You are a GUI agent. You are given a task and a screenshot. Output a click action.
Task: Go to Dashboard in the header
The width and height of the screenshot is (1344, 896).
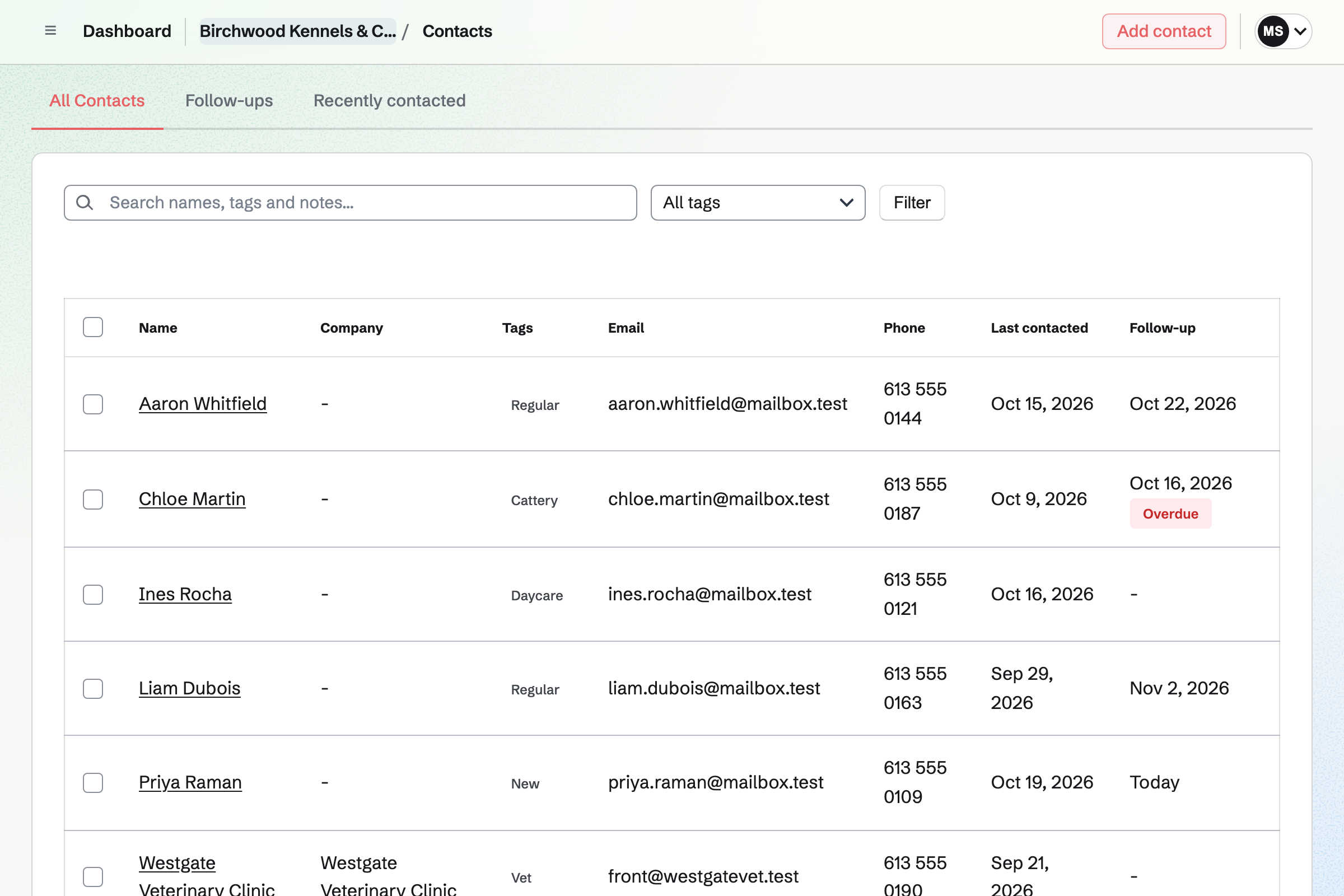click(127, 31)
